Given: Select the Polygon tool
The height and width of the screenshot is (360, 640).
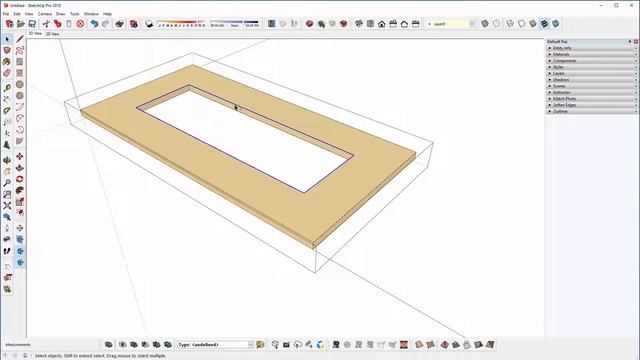Looking at the screenshot, I should pos(20,96).
